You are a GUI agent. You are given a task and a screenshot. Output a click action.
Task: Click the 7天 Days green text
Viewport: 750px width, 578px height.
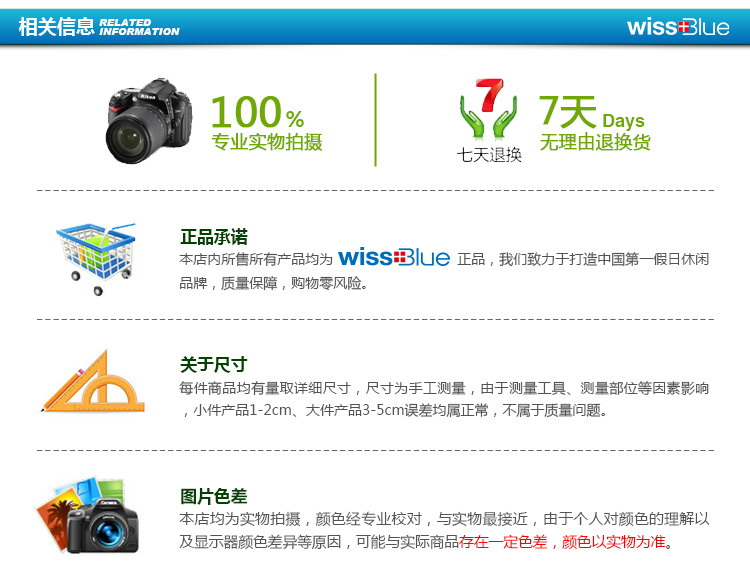pyautogui.click(x=592, y=112)
